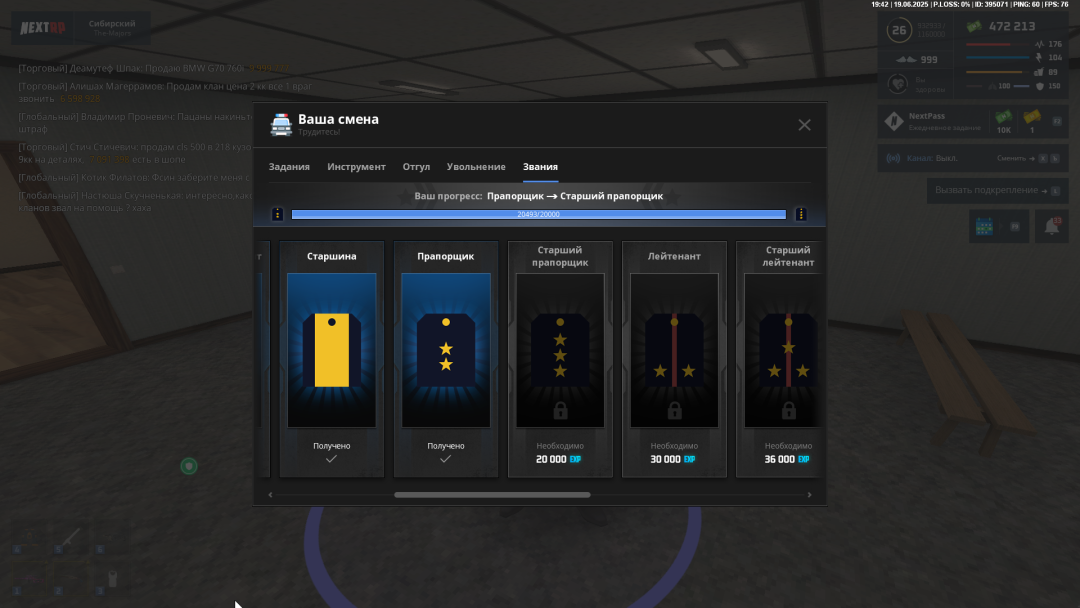This screenshot has height=608, width=1080.
Task: Click the Прапорщик two-star epaulette image
Action: (446, 350)
